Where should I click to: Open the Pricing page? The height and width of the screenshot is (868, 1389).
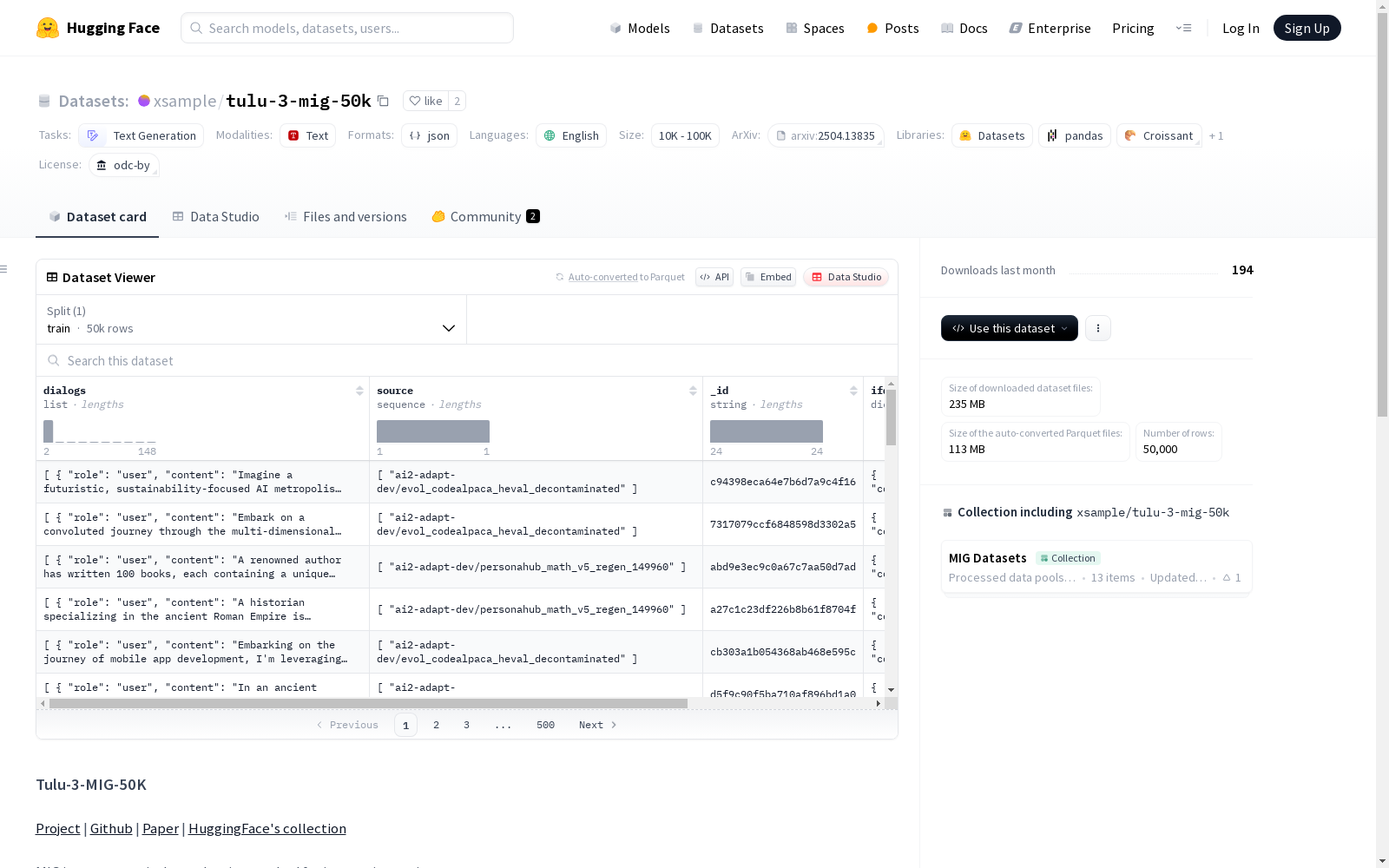click(x=1133, y=28)
